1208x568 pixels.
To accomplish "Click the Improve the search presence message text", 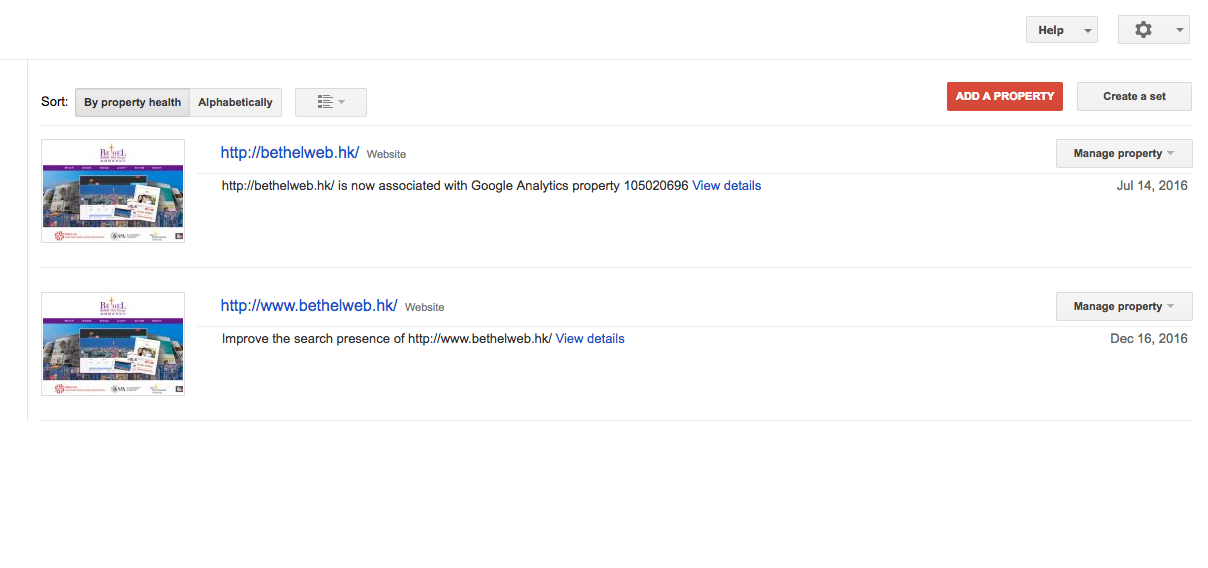I will click(x=387, y=339).
